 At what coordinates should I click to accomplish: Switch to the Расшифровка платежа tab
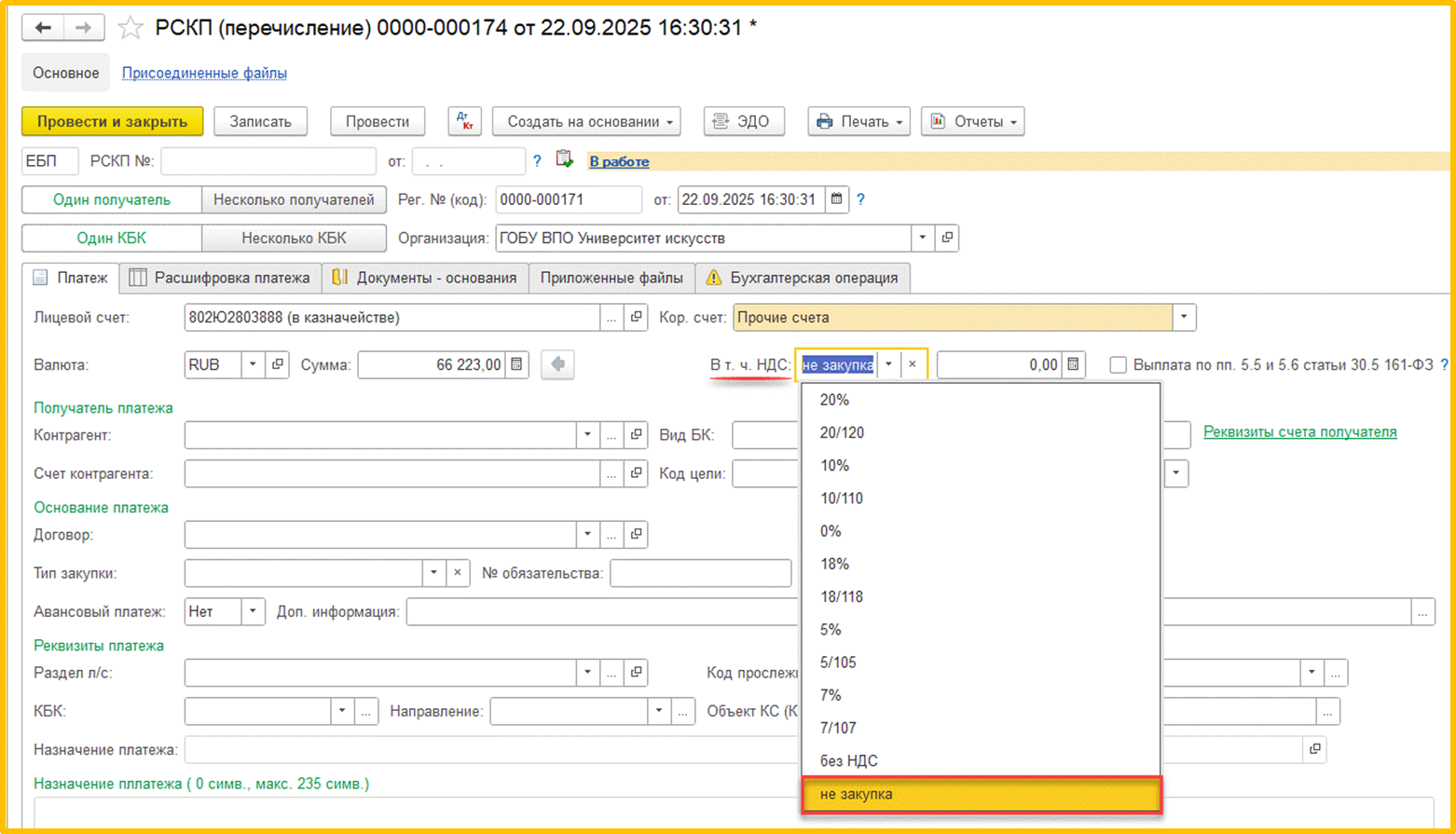pos(220,278)
